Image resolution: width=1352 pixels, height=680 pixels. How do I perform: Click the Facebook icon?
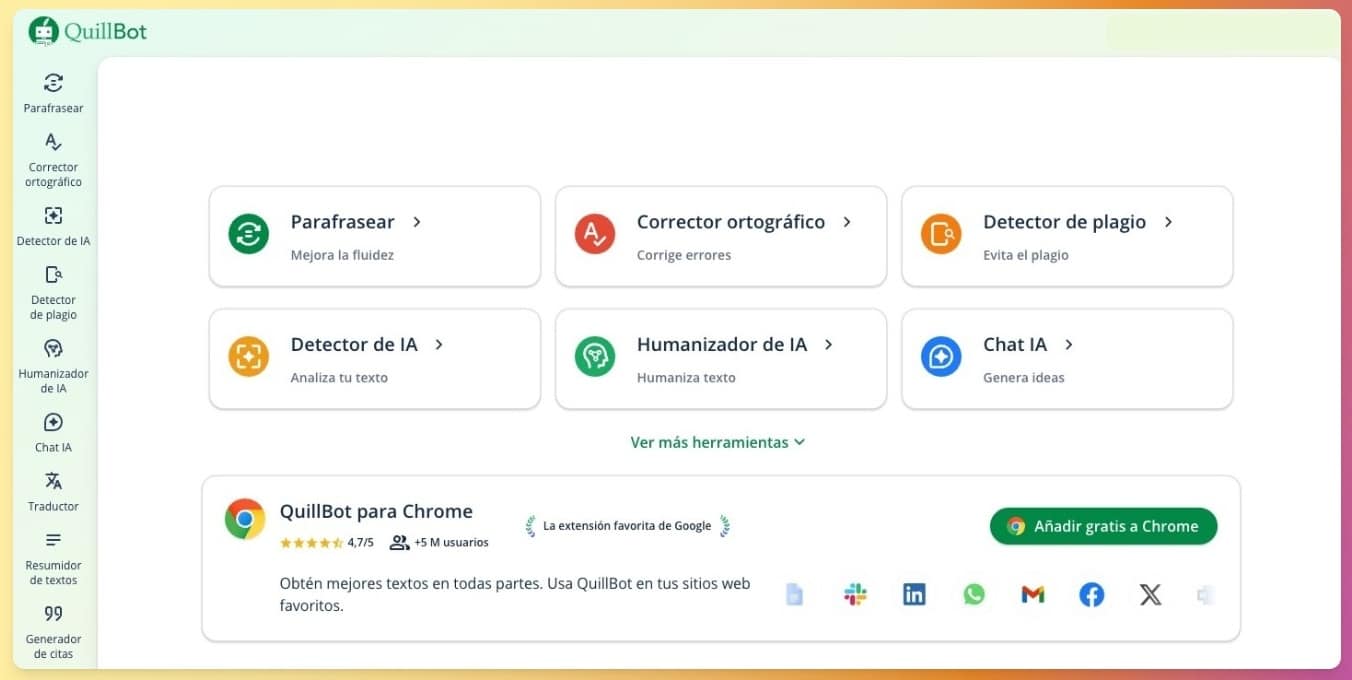tap(1092, 595)
